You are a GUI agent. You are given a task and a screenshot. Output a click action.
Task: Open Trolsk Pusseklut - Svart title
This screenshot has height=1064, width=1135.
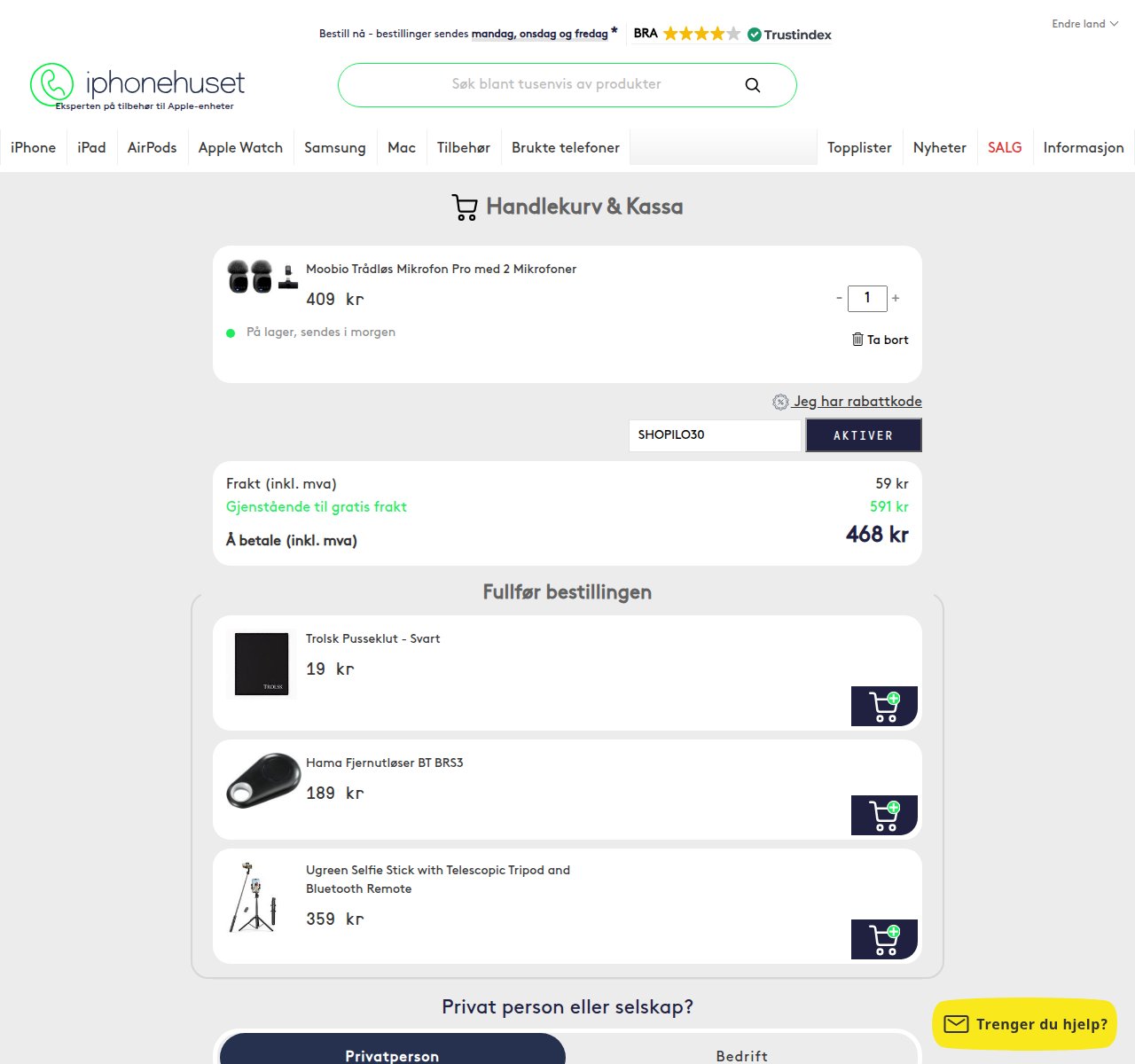[372, 638]
